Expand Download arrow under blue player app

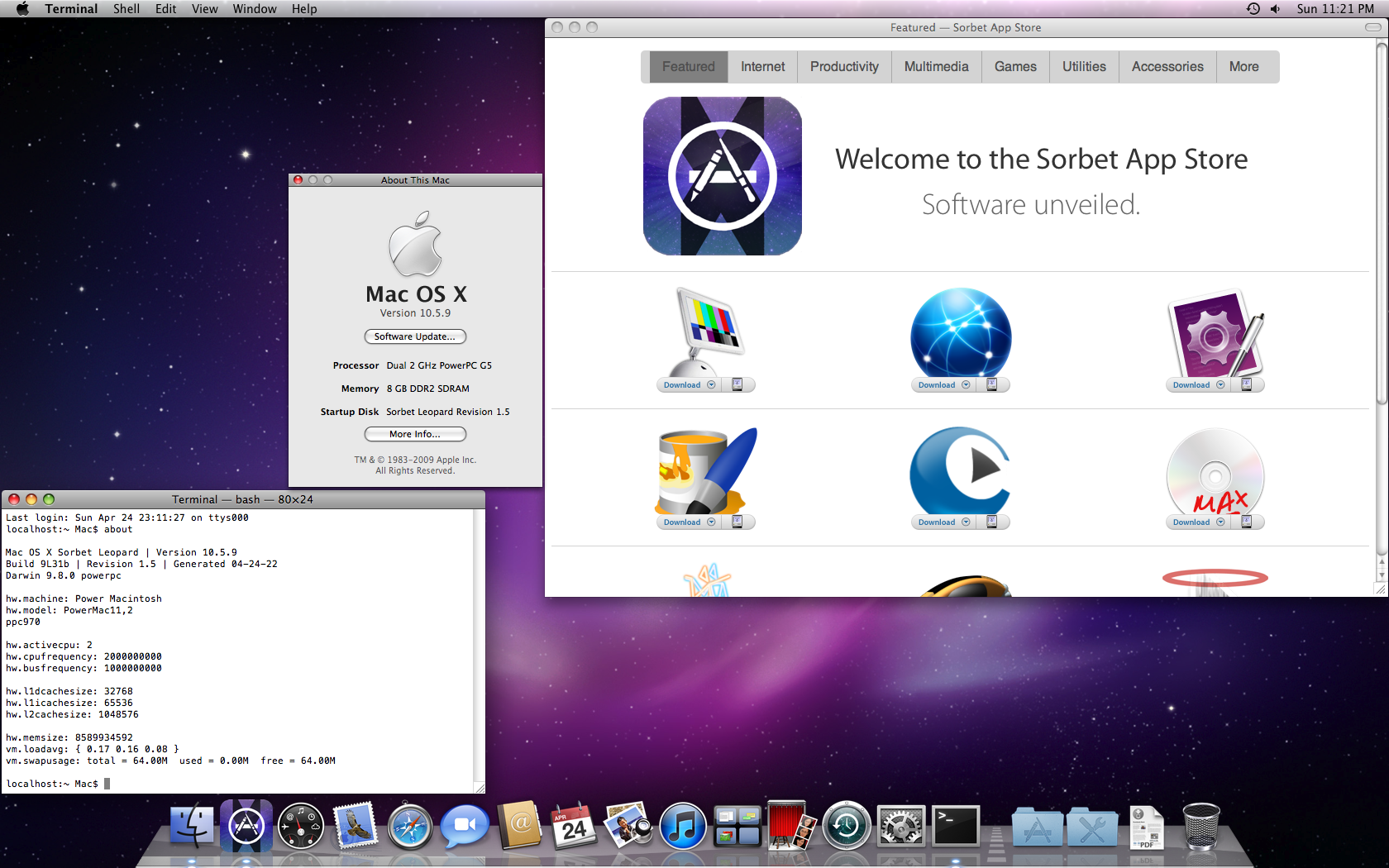[x=966, y=522]
